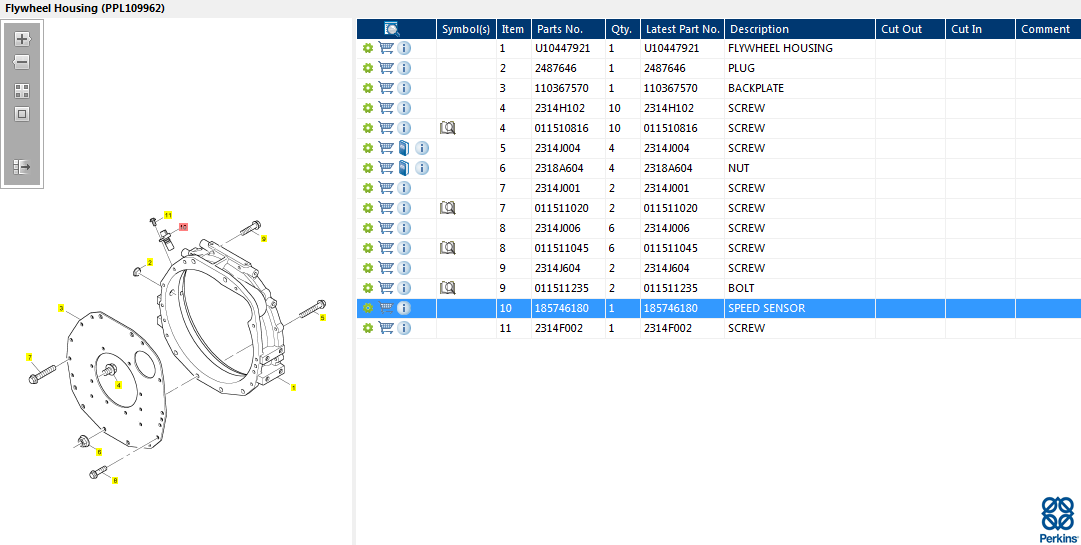Open info for SPEED SENSOR row
The width and height of the screenshot is (1081, 545).
404,308
